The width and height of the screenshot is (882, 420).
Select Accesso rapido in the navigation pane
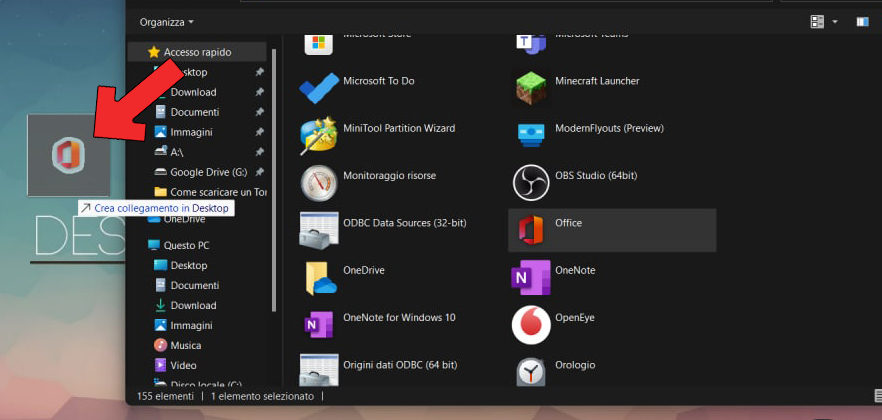click(197, 52)
